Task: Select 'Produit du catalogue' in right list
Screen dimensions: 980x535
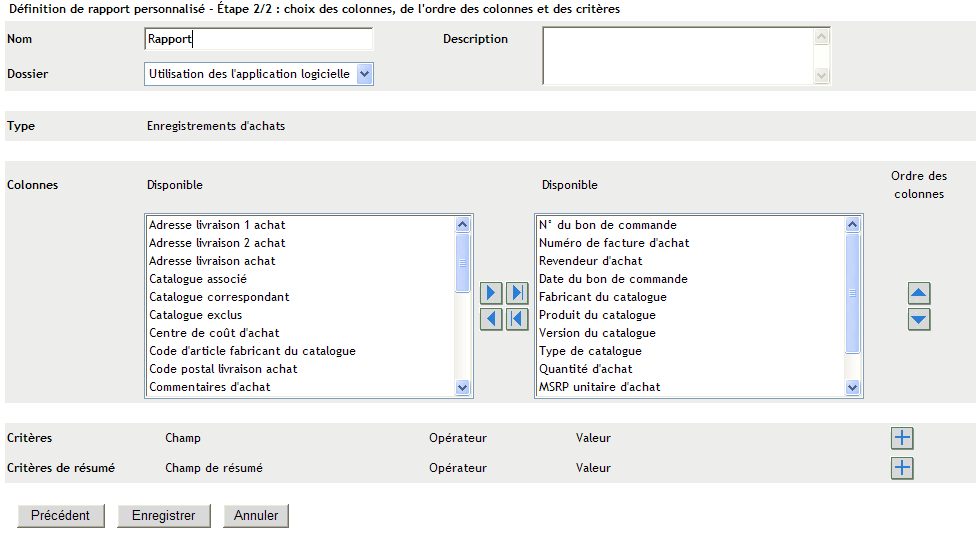Action: tap(691, 316)
